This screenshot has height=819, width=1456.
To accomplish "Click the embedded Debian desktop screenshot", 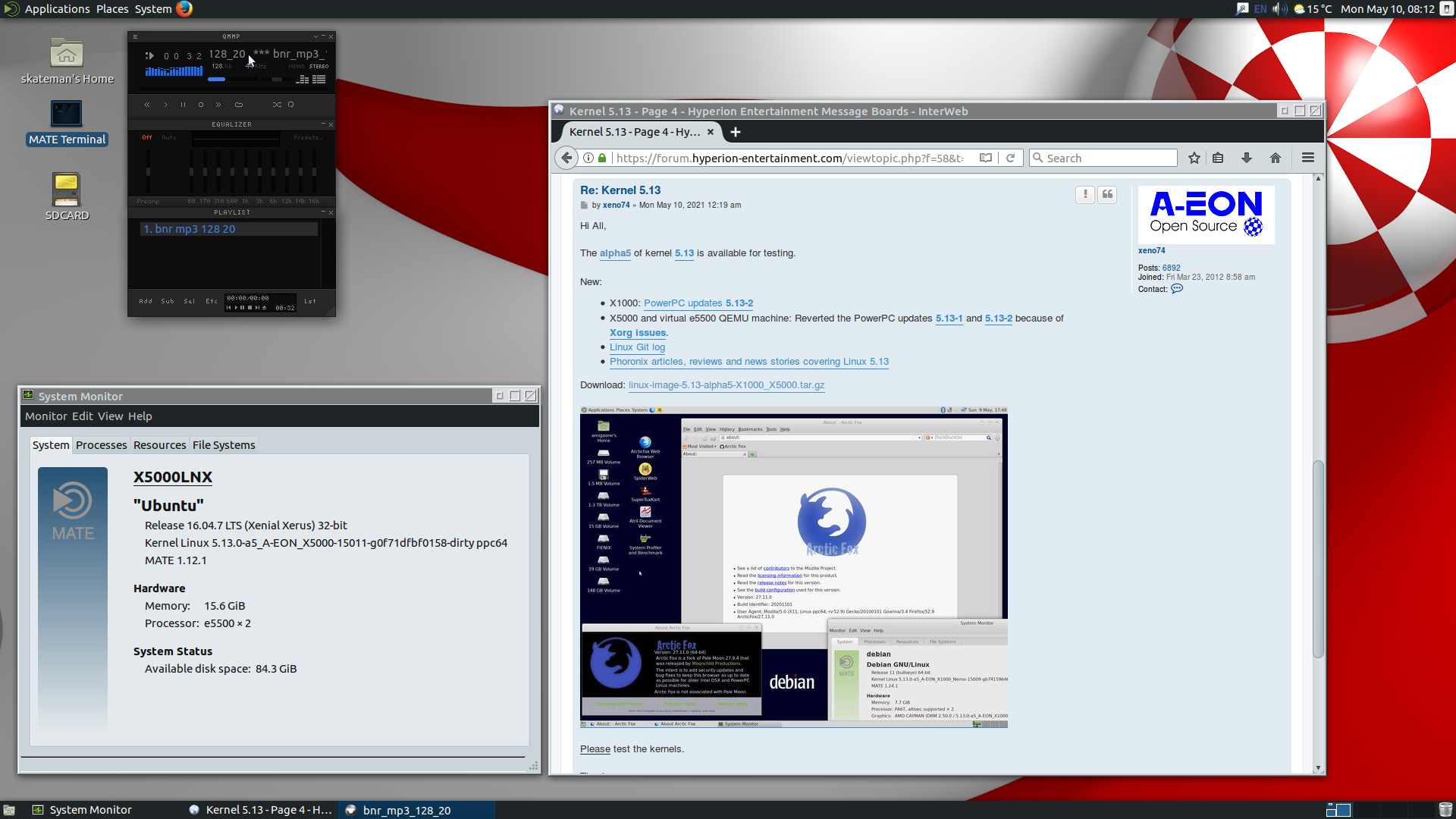I will [x=794, y=567].
